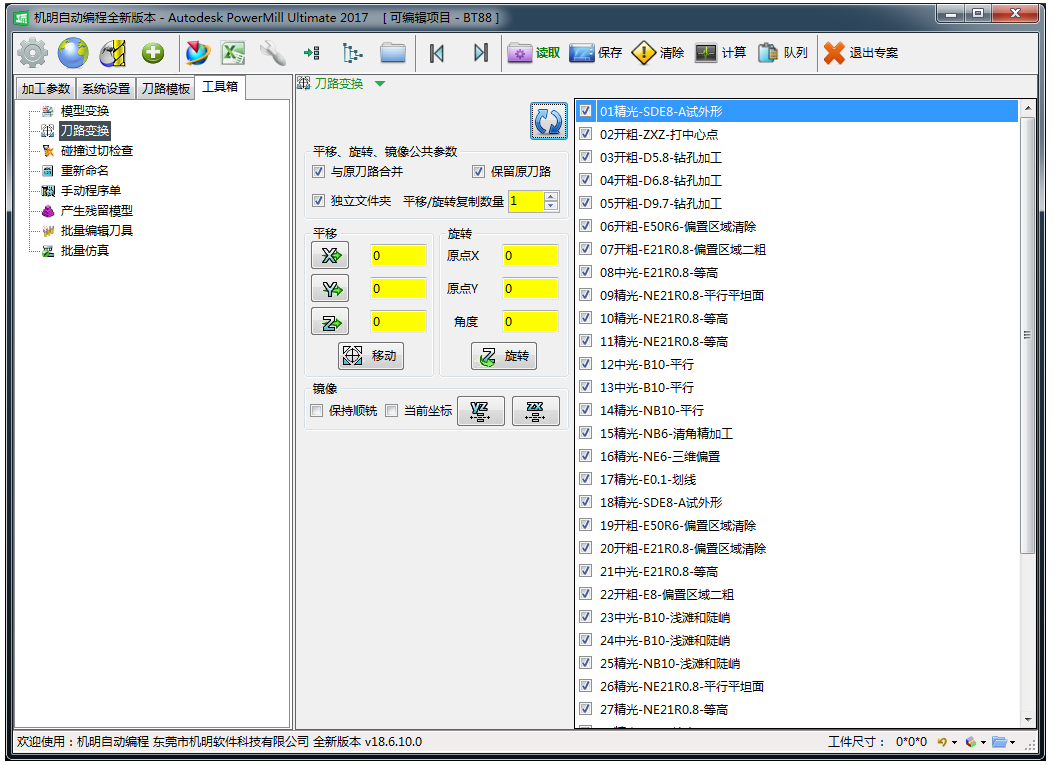Click 退出专案 (Exit project) button
The width and height of the screenshot is (1055, 765).
pyautogui.click(x=861, y=52)
